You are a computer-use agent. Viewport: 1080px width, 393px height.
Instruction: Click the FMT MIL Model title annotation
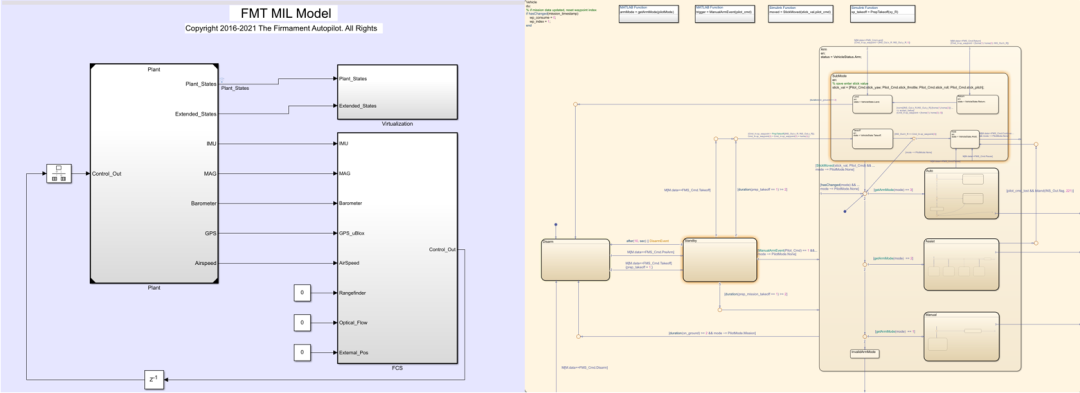(286, 14)
